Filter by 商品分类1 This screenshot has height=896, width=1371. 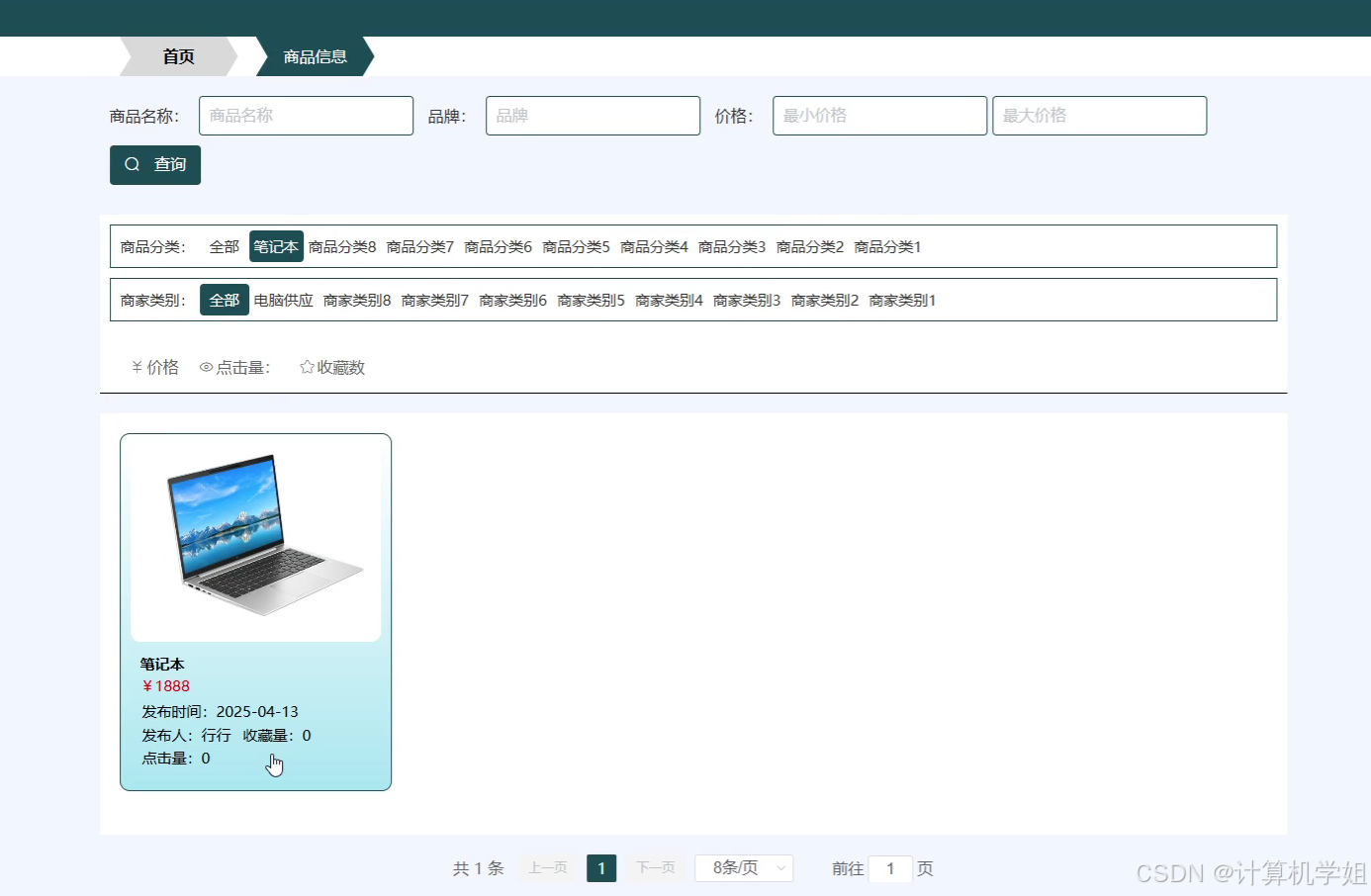coord(888,246)
